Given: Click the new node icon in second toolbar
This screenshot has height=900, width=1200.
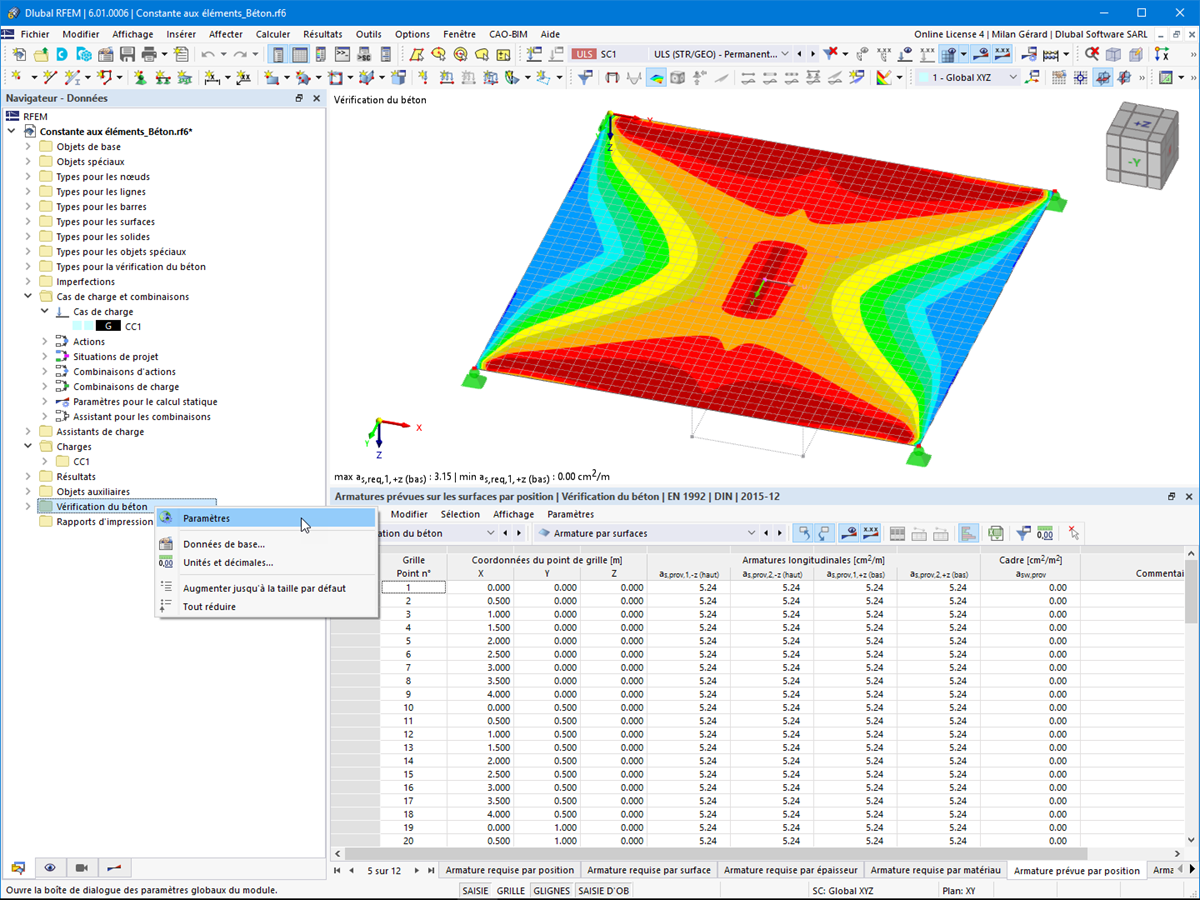Looking at the screenshot, I should pyautogui.click(x=18, y=77).
